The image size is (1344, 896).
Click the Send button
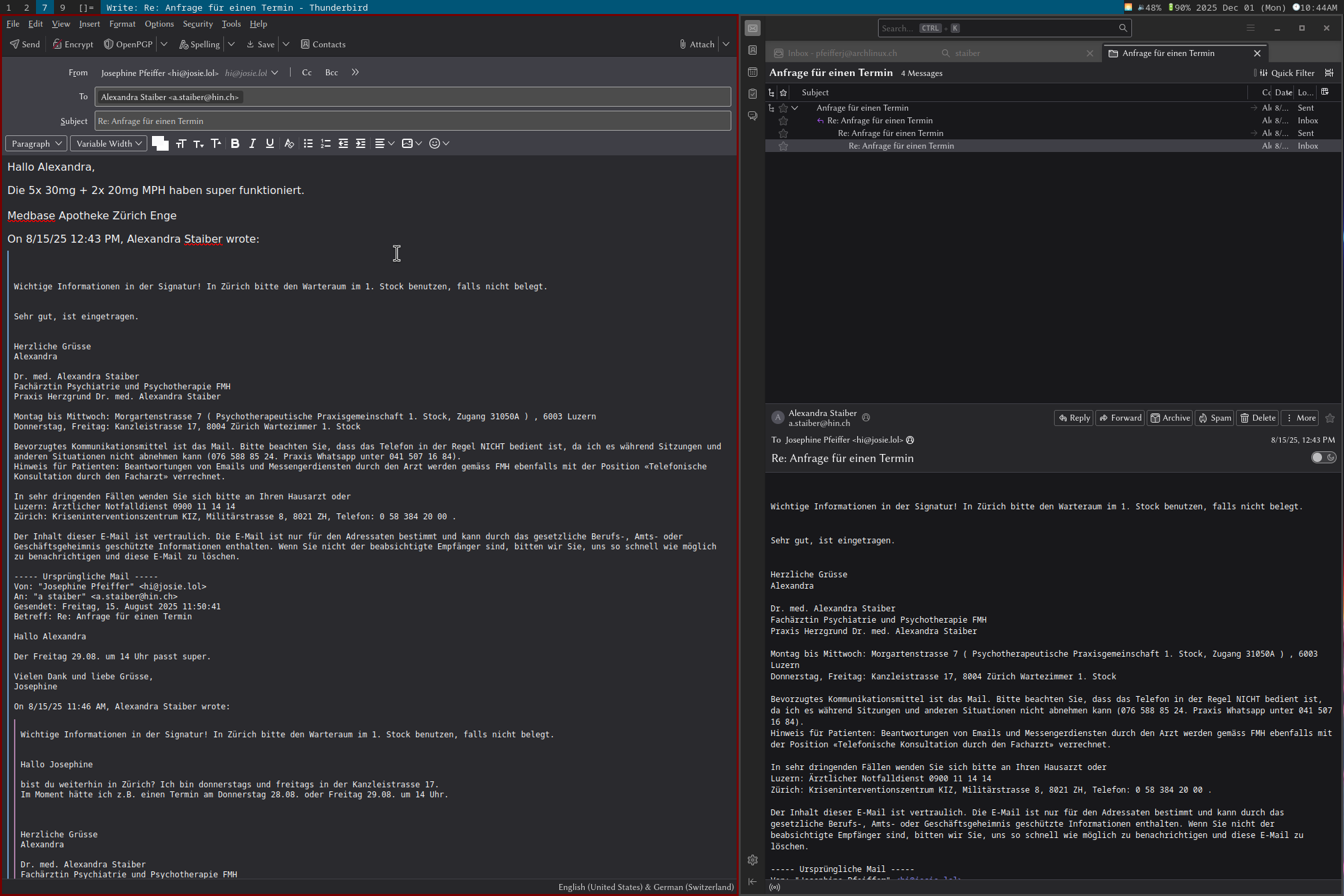pos(25,44)
